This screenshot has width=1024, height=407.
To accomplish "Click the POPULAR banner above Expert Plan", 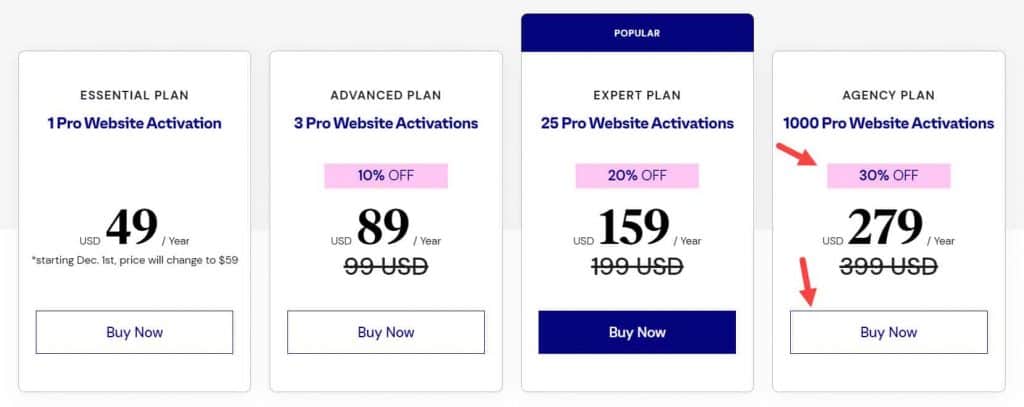I will tap(636, 32).
